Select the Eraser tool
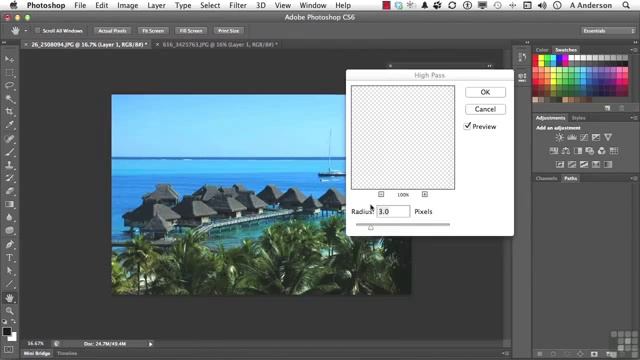Viewport: 640px width, 360px height. (9, 191)
